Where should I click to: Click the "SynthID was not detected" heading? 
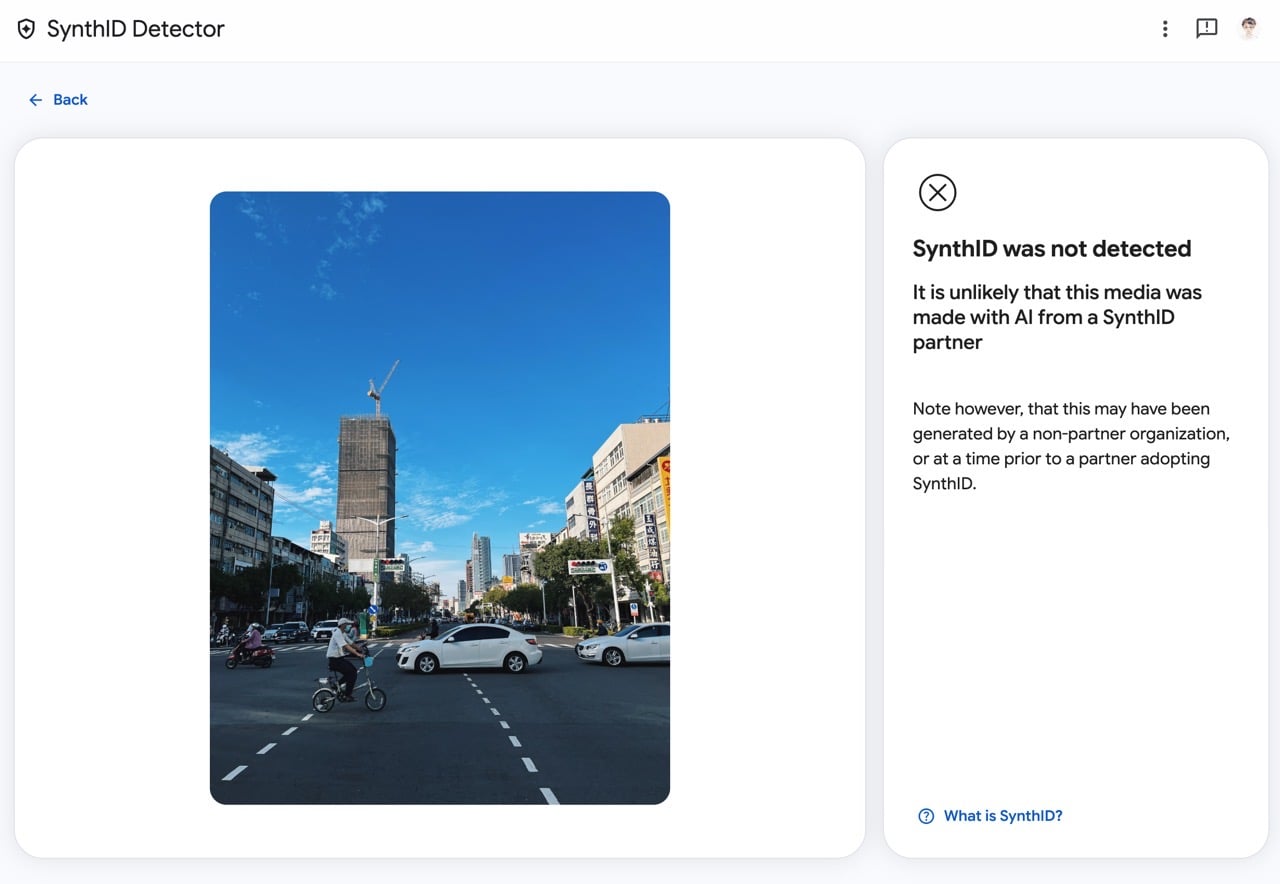1052,249
